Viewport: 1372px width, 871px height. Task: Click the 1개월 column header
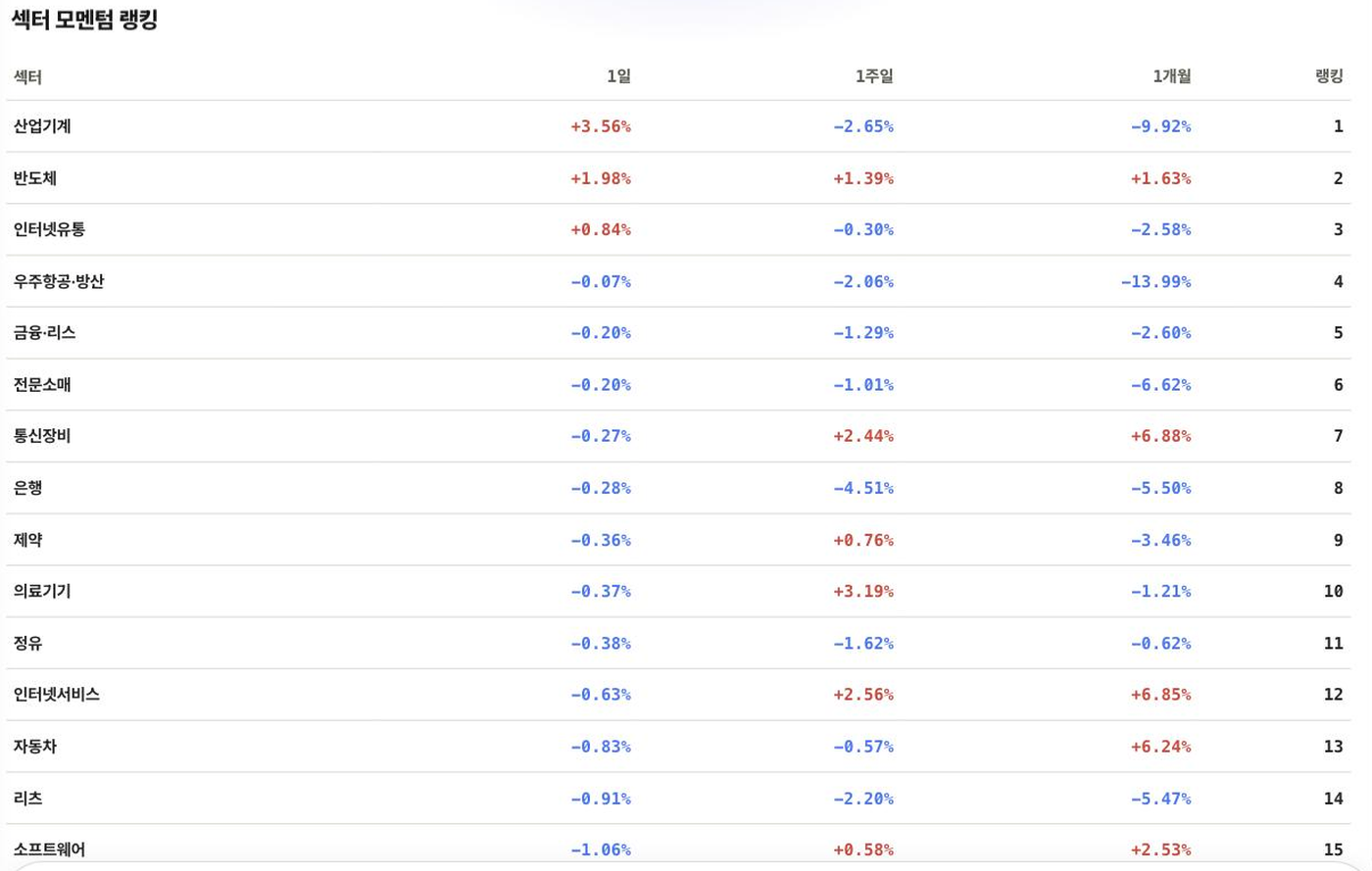coord(1172,76)
